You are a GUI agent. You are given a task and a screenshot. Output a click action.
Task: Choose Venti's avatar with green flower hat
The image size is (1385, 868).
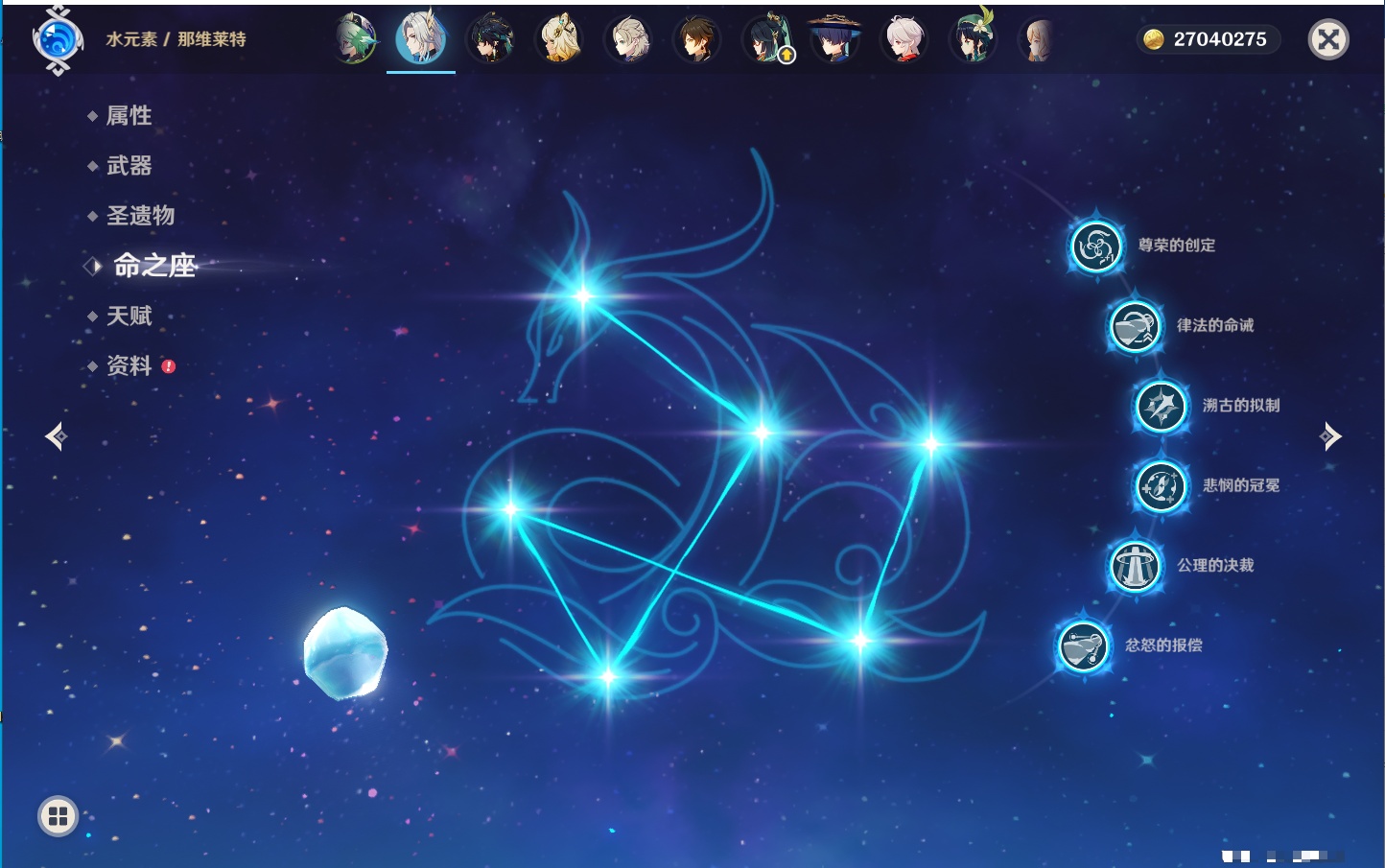pos(973,40)
